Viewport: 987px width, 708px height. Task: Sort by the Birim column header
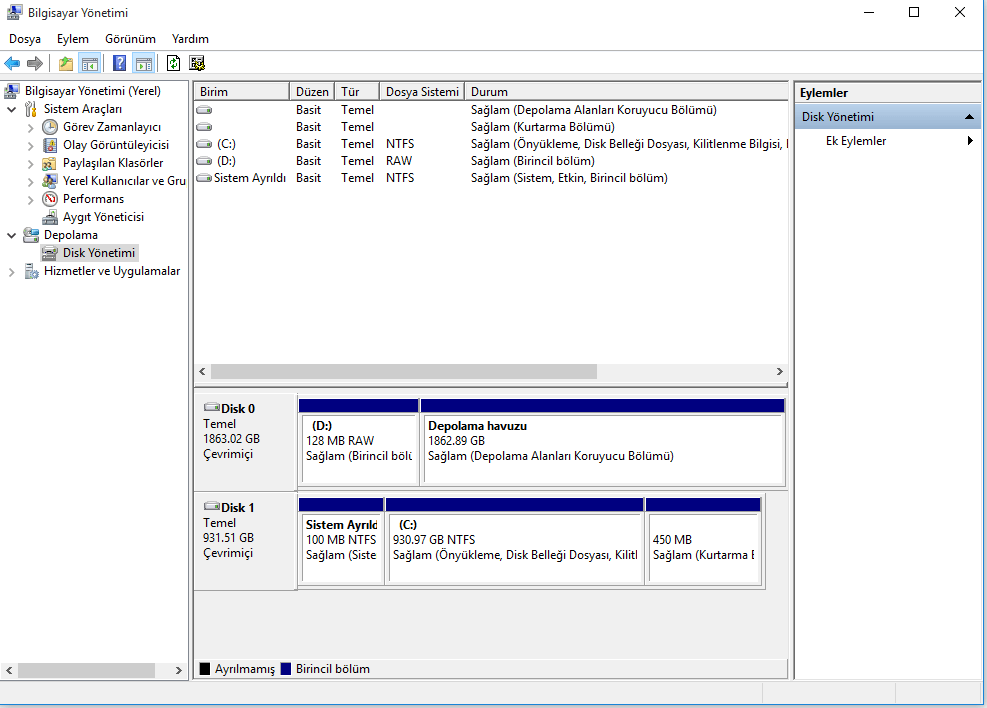tap(241, 92)
